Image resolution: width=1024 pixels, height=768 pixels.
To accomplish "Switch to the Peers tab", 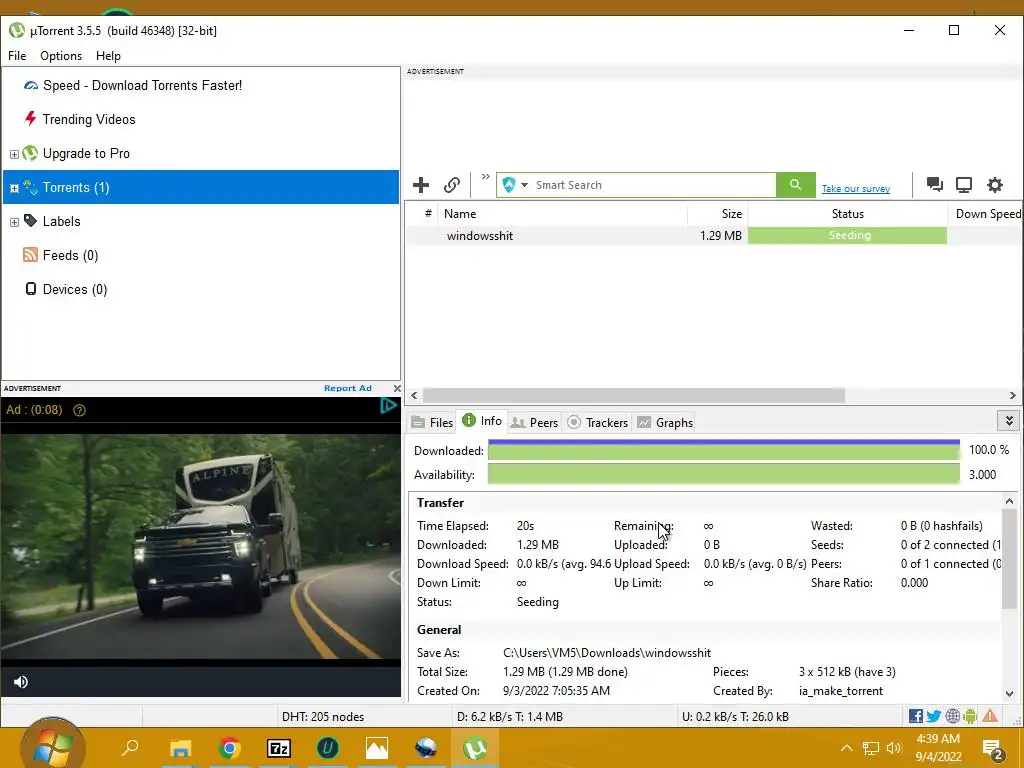I will pyautogui.click(x=534, y=423).
